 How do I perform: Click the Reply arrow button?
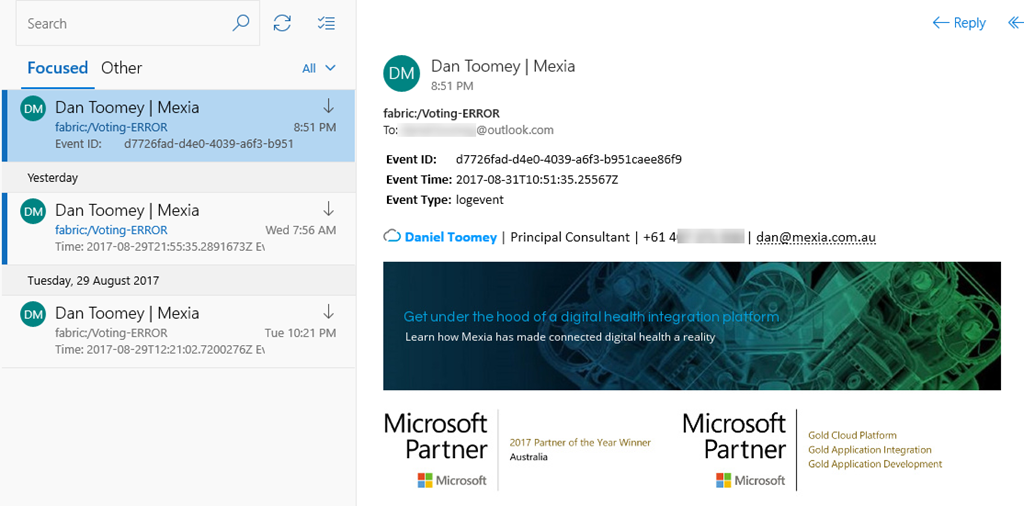pyautogui.click(x=958, y=23)
